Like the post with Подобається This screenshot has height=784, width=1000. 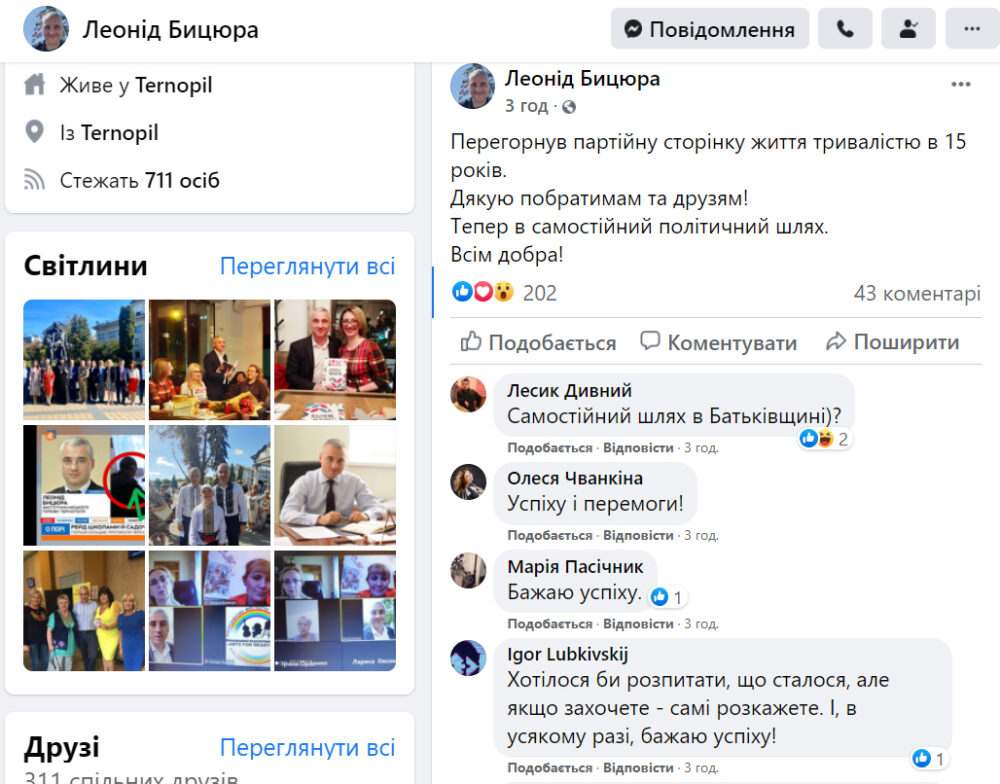[x=538, y=343]
